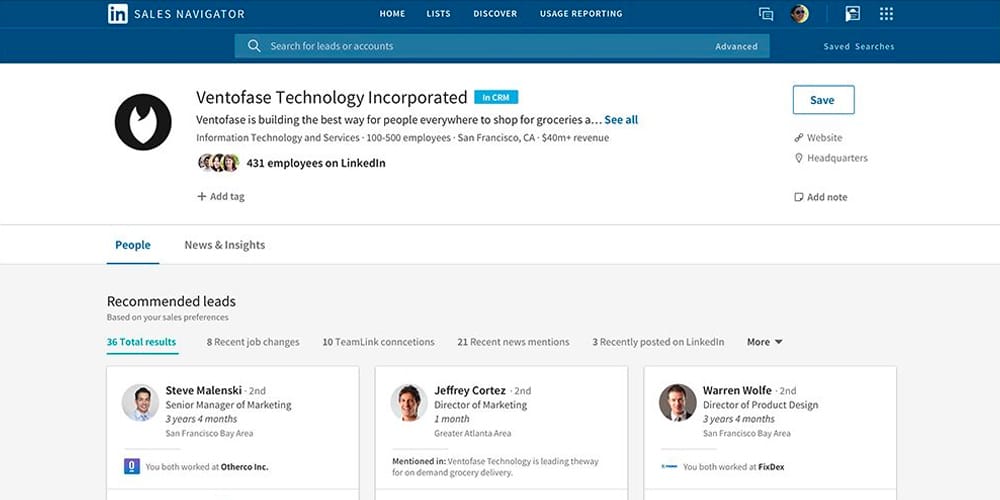The height and width of the screenshot is (500, 1000).
Task: Filter by 8 Recent job changes
Action: click(253, 342)
